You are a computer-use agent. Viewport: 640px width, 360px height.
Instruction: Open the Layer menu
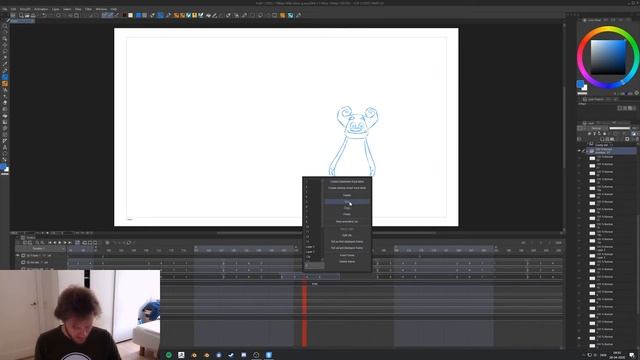click(x=56, y=9)
